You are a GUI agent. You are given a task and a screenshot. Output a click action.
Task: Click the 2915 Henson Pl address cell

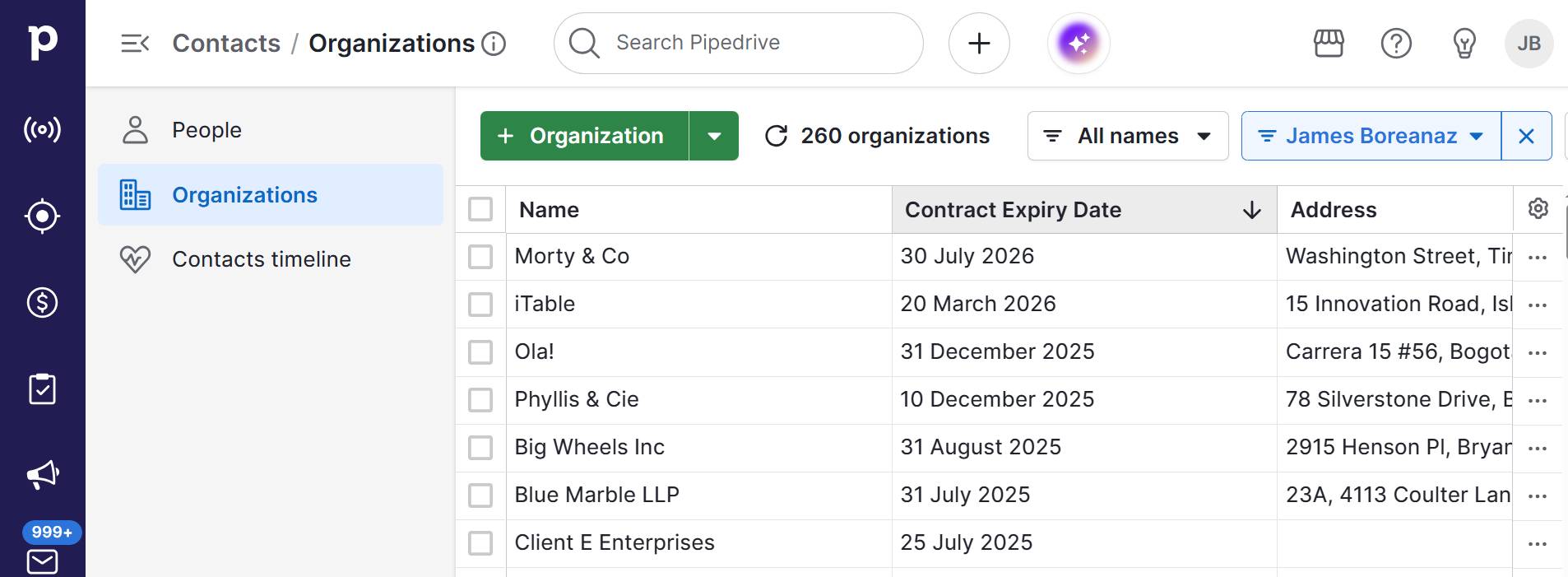[x=1394, y=448]
